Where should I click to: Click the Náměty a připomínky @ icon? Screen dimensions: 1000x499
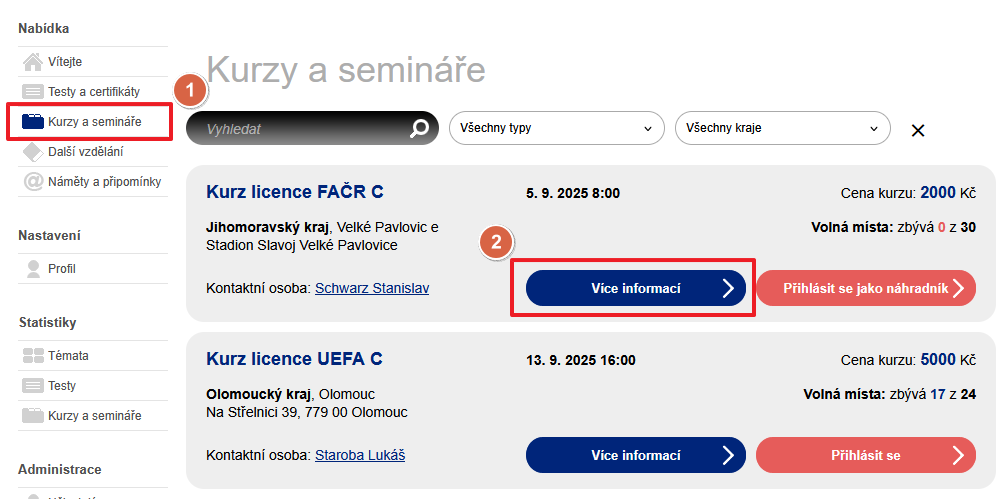click(x=33, y=182)
